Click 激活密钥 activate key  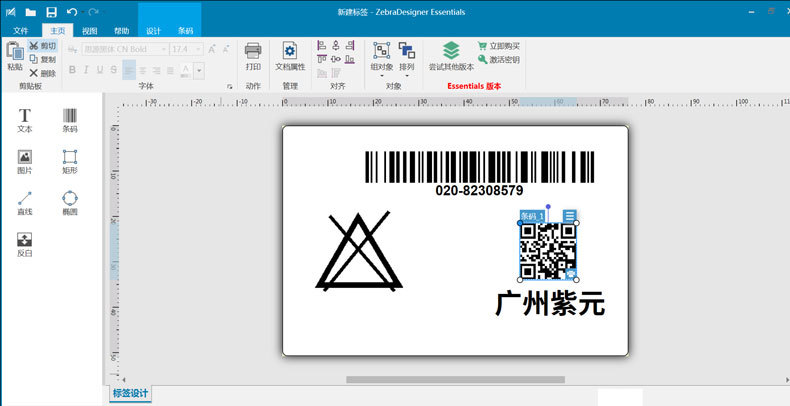tap(498, 59)
